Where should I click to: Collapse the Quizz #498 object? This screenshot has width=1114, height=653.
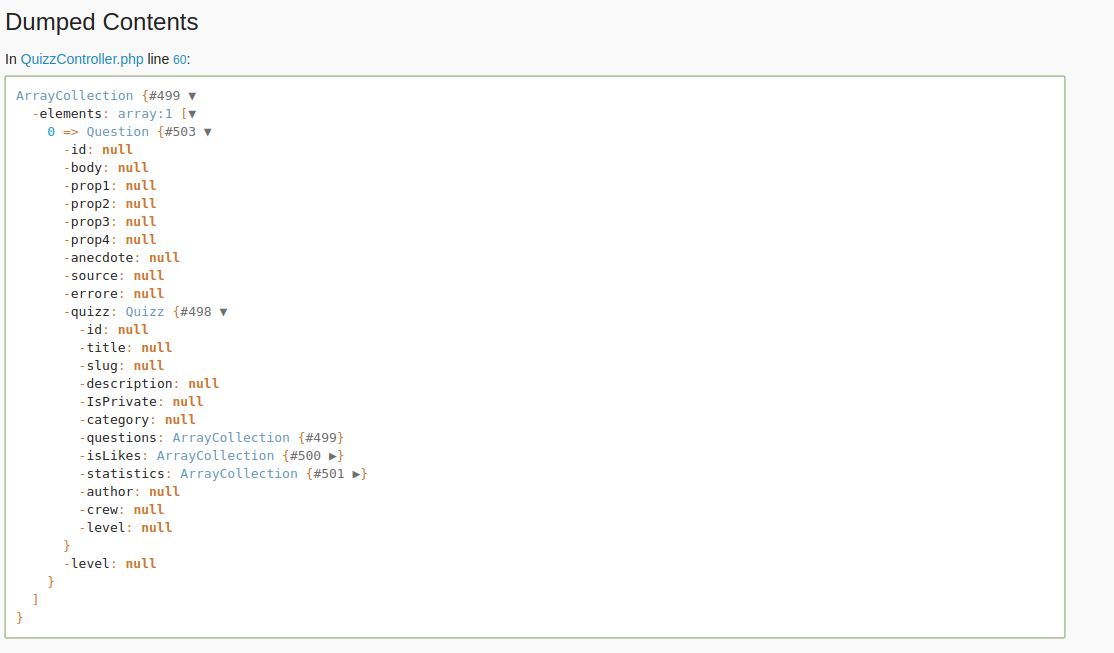coord(223,312)
